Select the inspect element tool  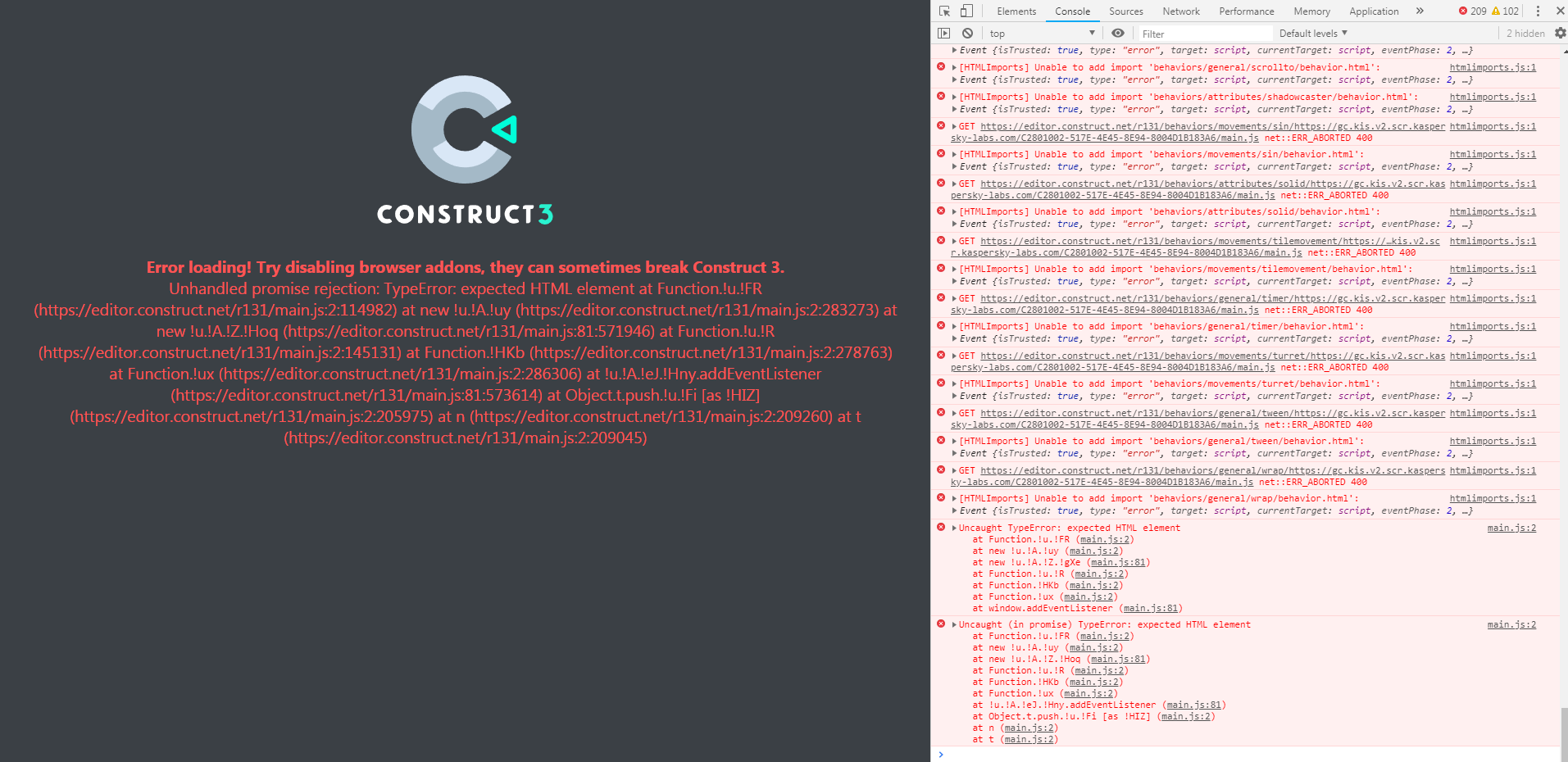pyautogui.click(x=943, y=11)
